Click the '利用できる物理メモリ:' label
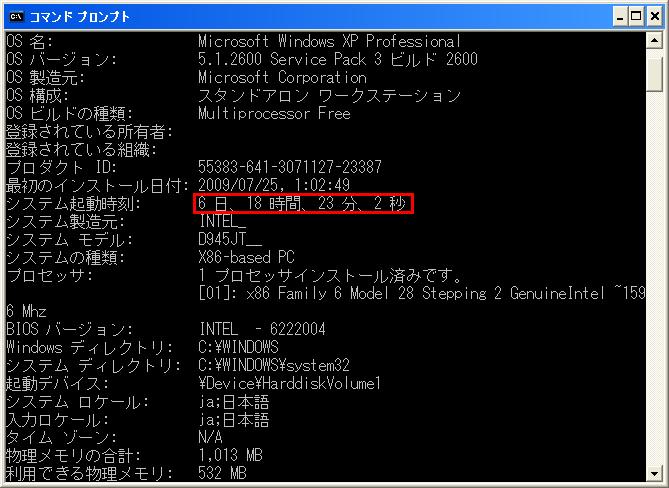 (x=90, y=473)
